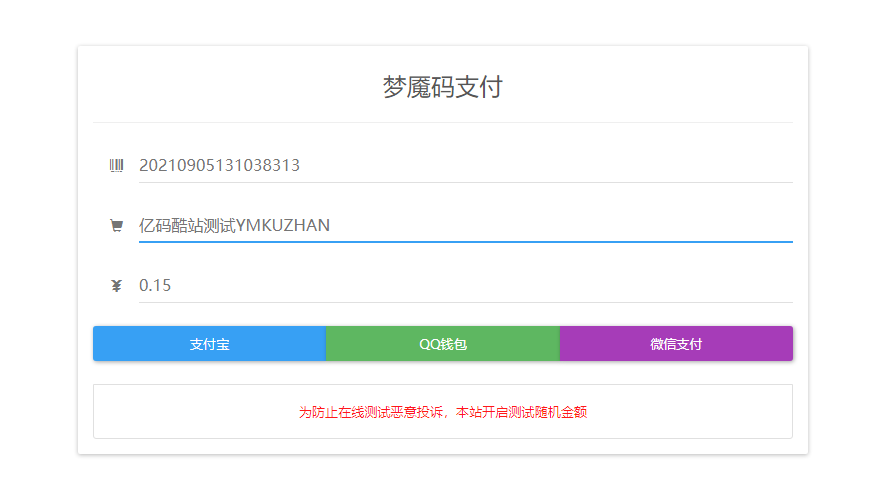Focus the product name field 亿码酷站测试YMKUZHAN

pos(466,225)
